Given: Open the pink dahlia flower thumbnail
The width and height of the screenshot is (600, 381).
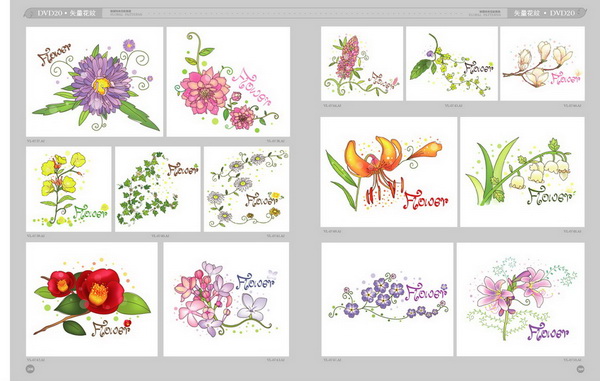Looking at the screenshot, I should point(228,81).
